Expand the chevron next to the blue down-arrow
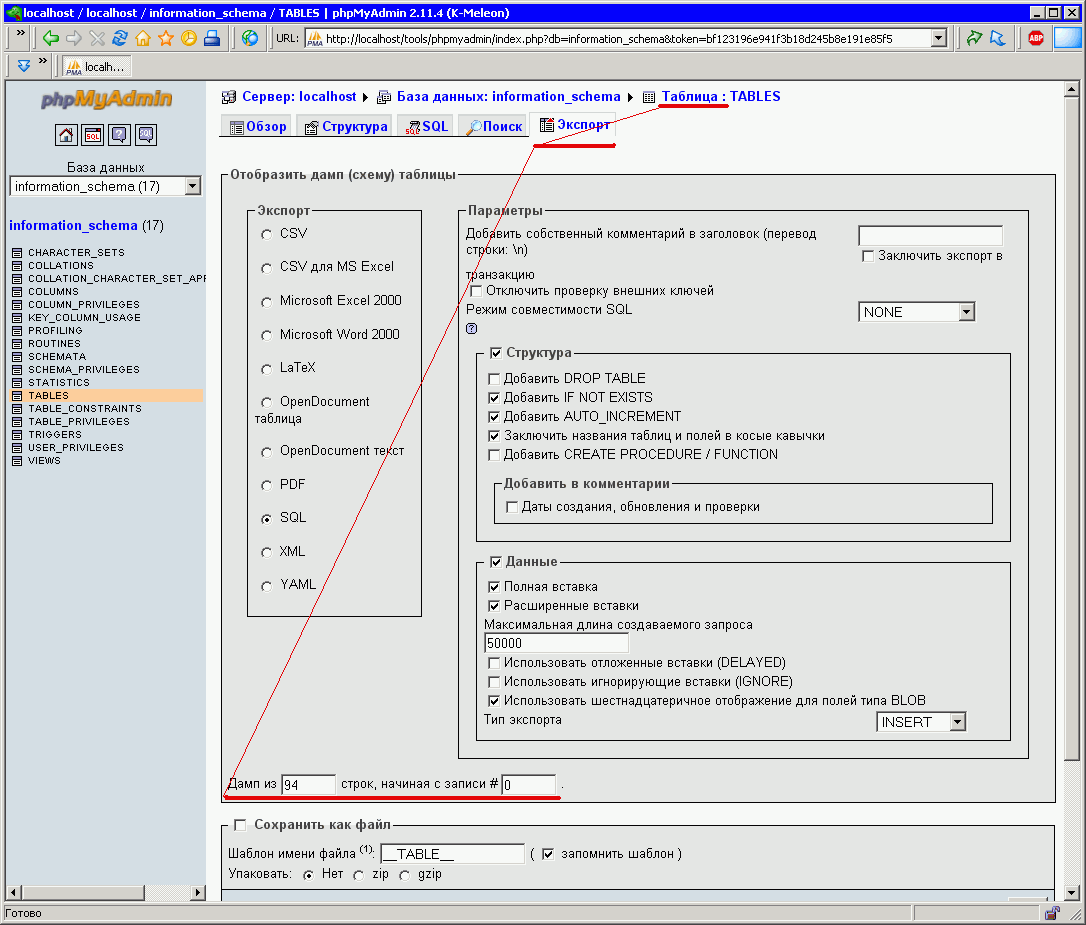The width and height of the screenshot is (1086, 925). point(43,62)
